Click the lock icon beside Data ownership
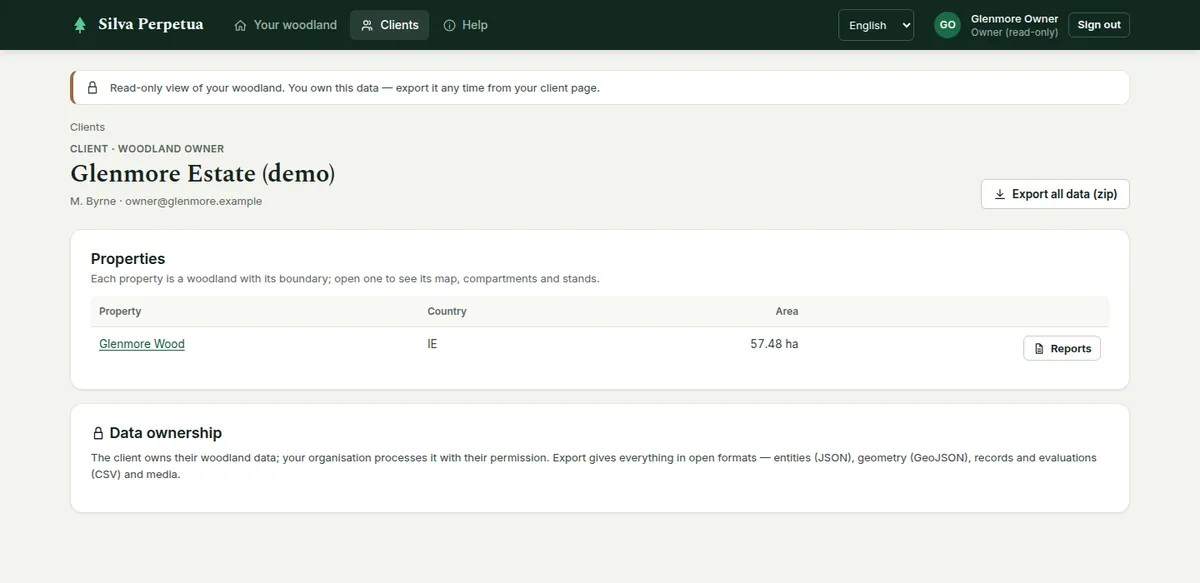 (98, 433)
